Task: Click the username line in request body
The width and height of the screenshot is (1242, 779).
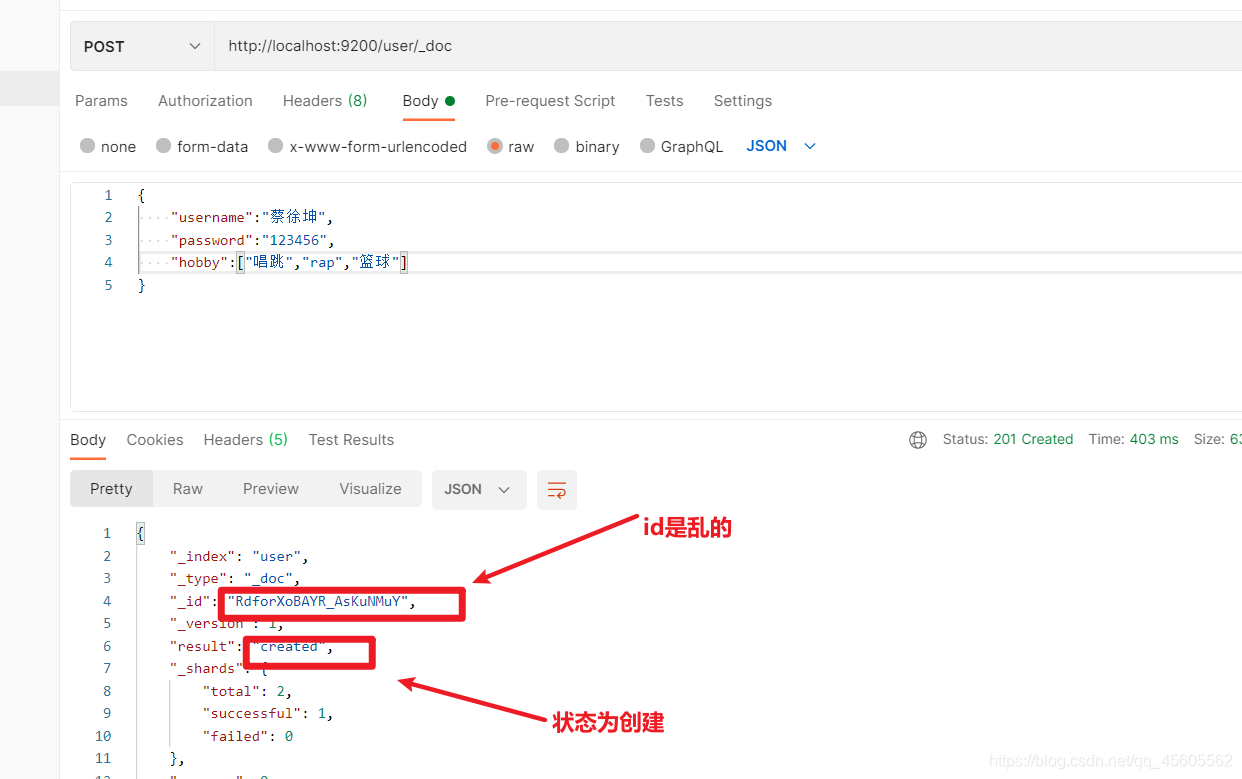Action: pyautogui.click(x=251, y=217)
